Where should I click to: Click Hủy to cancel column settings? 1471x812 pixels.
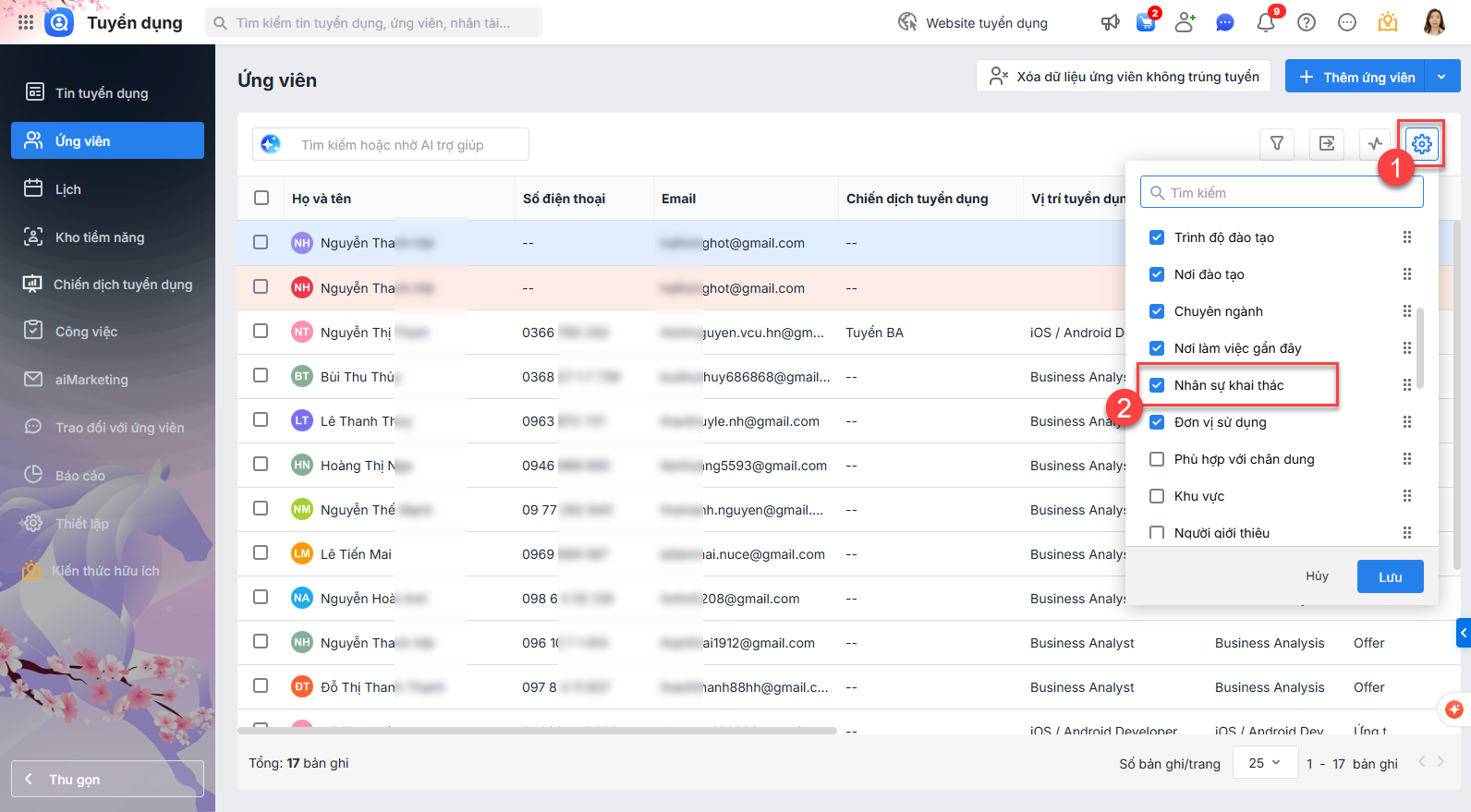pos(1317,576)
